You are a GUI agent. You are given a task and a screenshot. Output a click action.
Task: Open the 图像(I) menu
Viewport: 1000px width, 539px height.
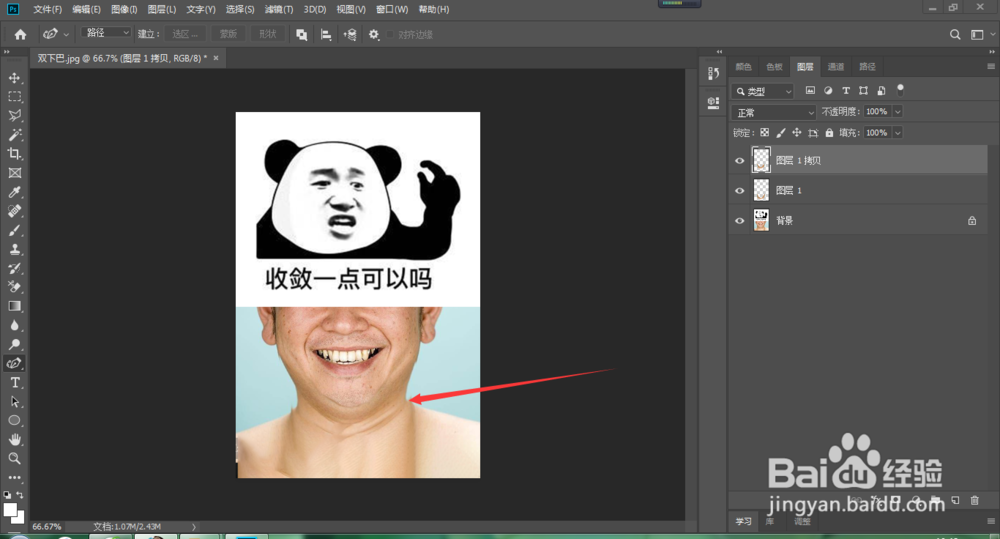[x=124, y=10]
